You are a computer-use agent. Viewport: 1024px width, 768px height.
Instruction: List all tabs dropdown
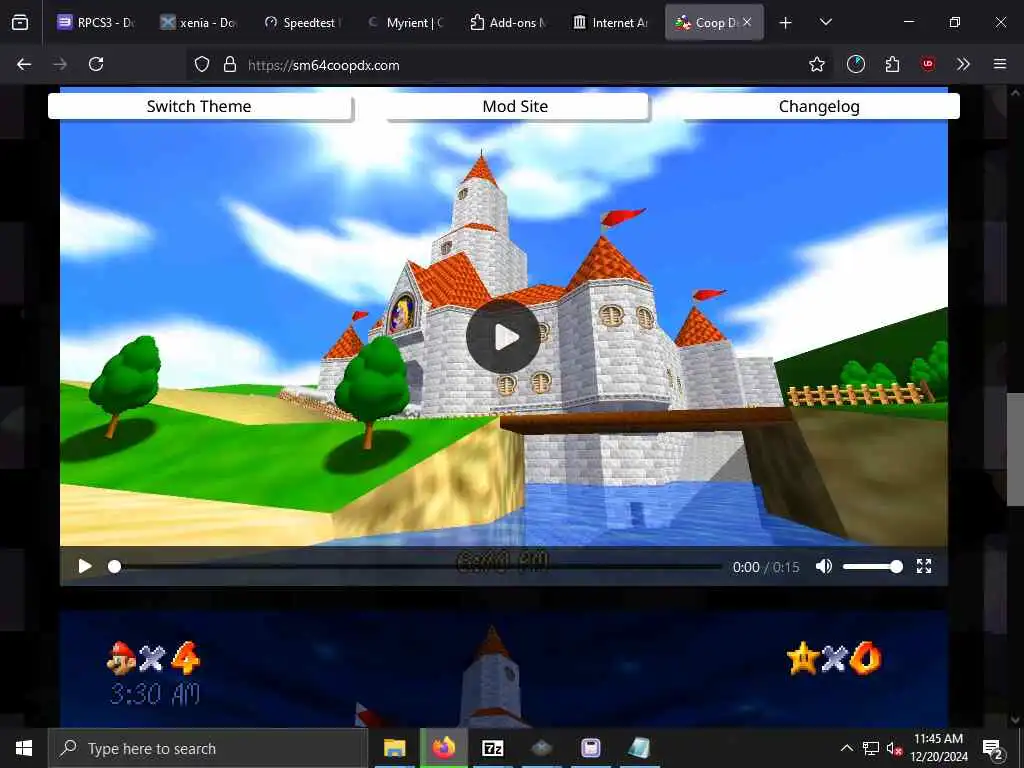click(x=825, y=22)
